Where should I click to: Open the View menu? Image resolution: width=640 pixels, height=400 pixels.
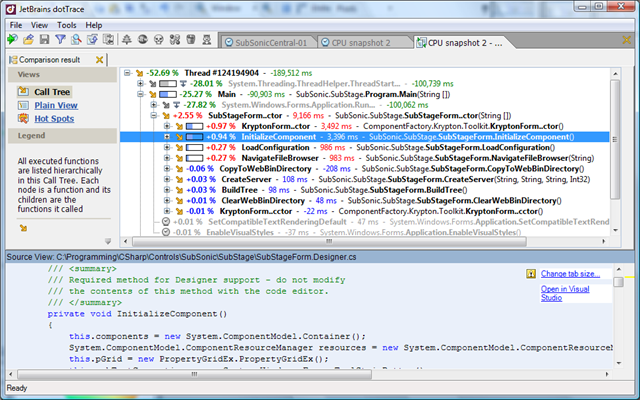click(40, 23)
